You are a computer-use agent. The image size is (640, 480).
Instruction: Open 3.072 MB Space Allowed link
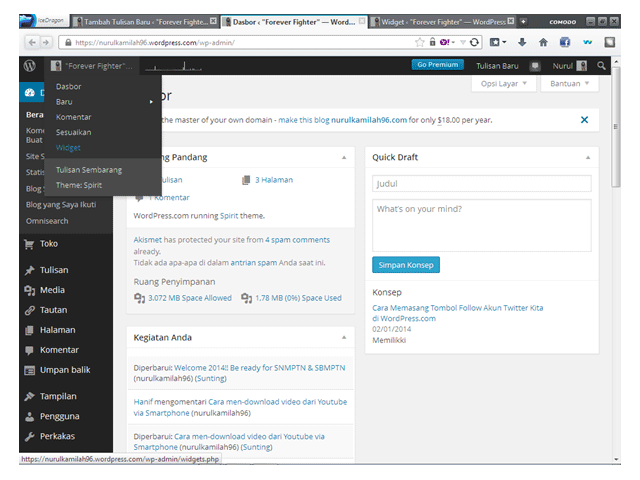[190, 298]
